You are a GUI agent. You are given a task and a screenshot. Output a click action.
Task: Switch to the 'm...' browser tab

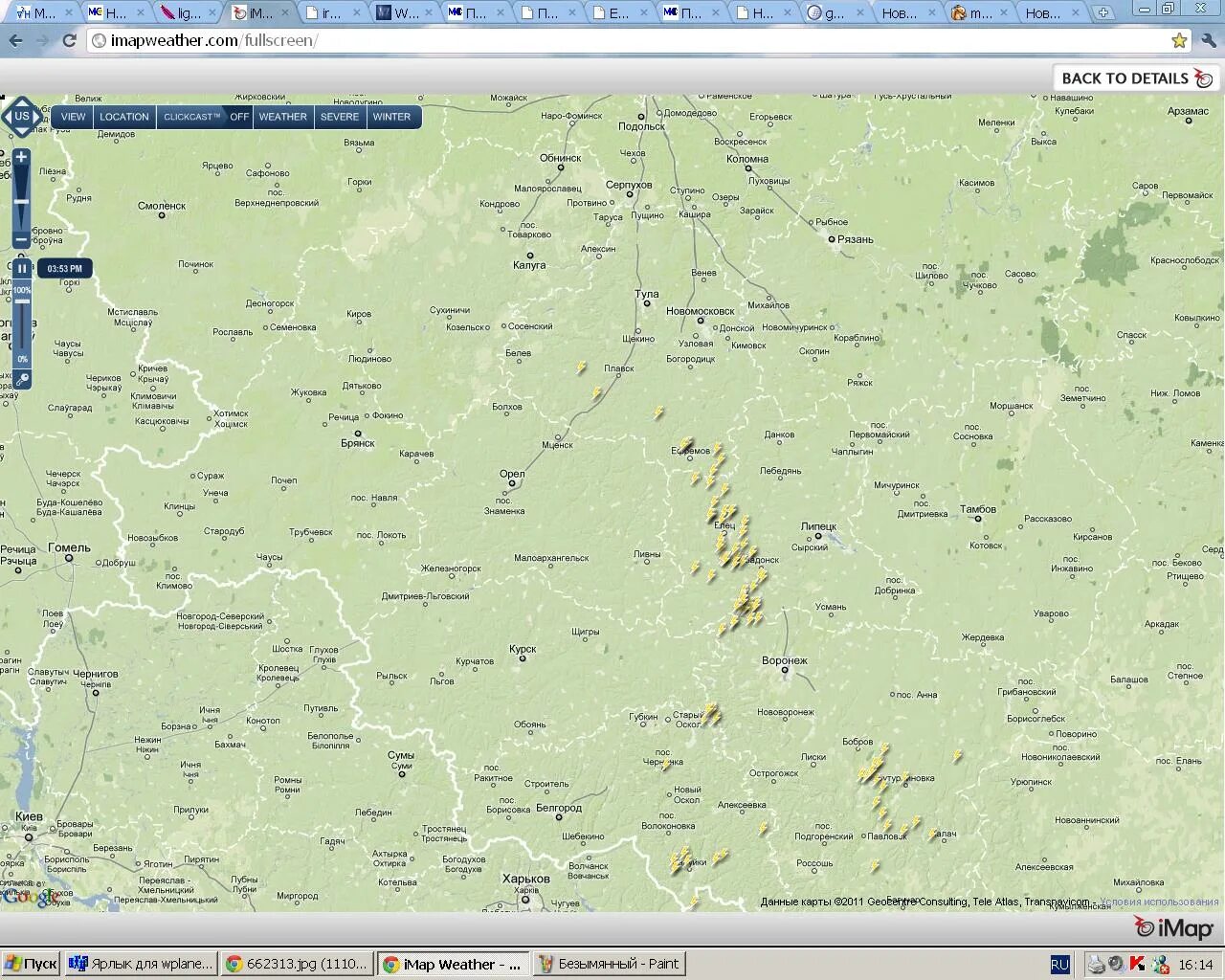point(978,12)
